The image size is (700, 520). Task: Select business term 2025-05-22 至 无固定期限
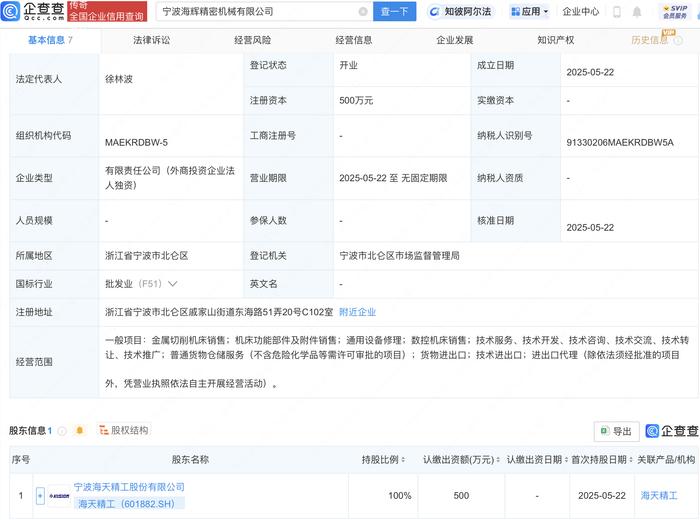(x=393, y=178)
